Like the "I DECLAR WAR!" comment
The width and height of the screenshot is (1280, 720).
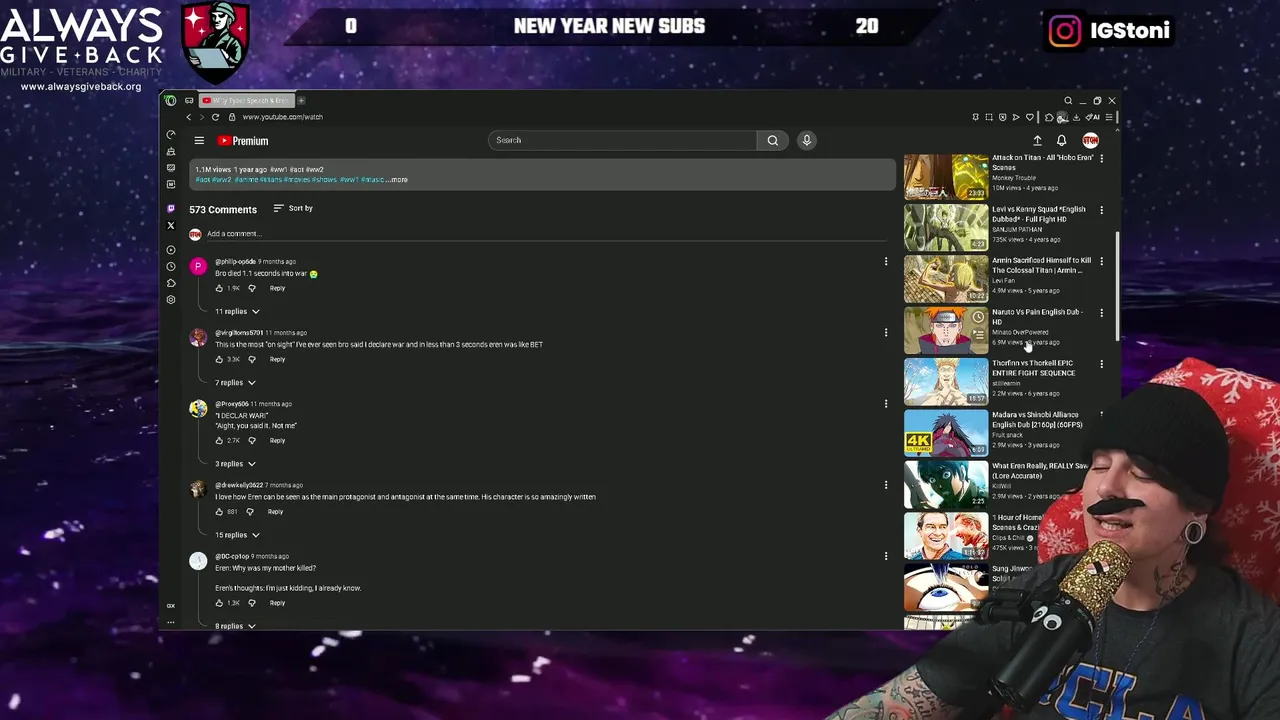pos(219,440)
